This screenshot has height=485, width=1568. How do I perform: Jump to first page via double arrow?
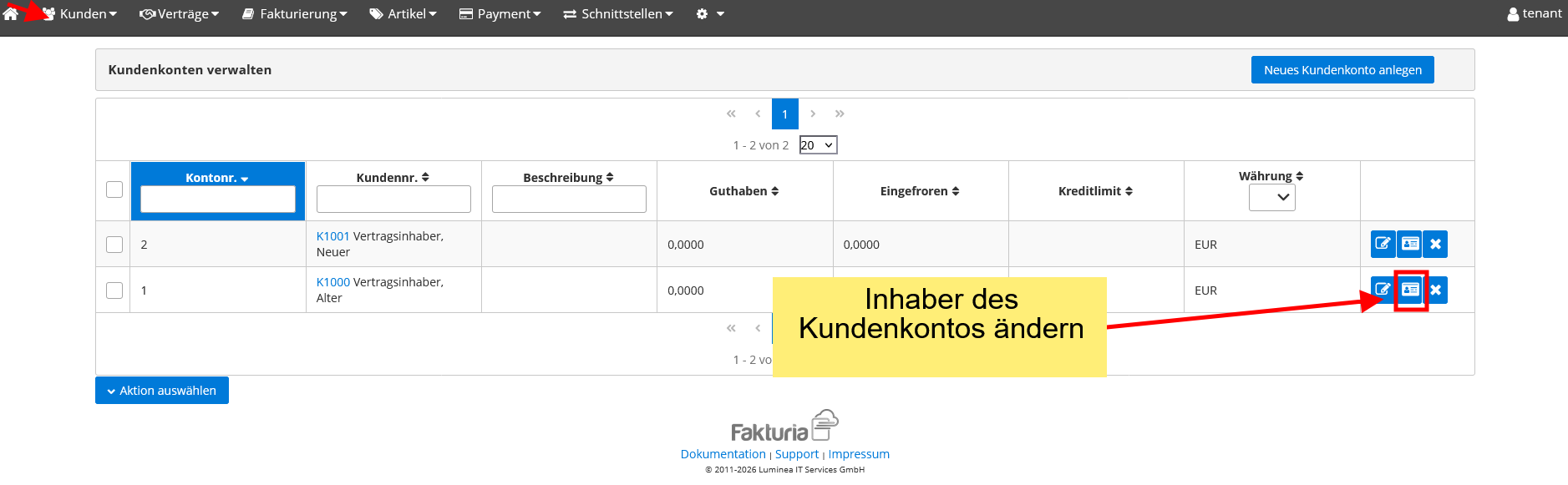coord(731,114)
